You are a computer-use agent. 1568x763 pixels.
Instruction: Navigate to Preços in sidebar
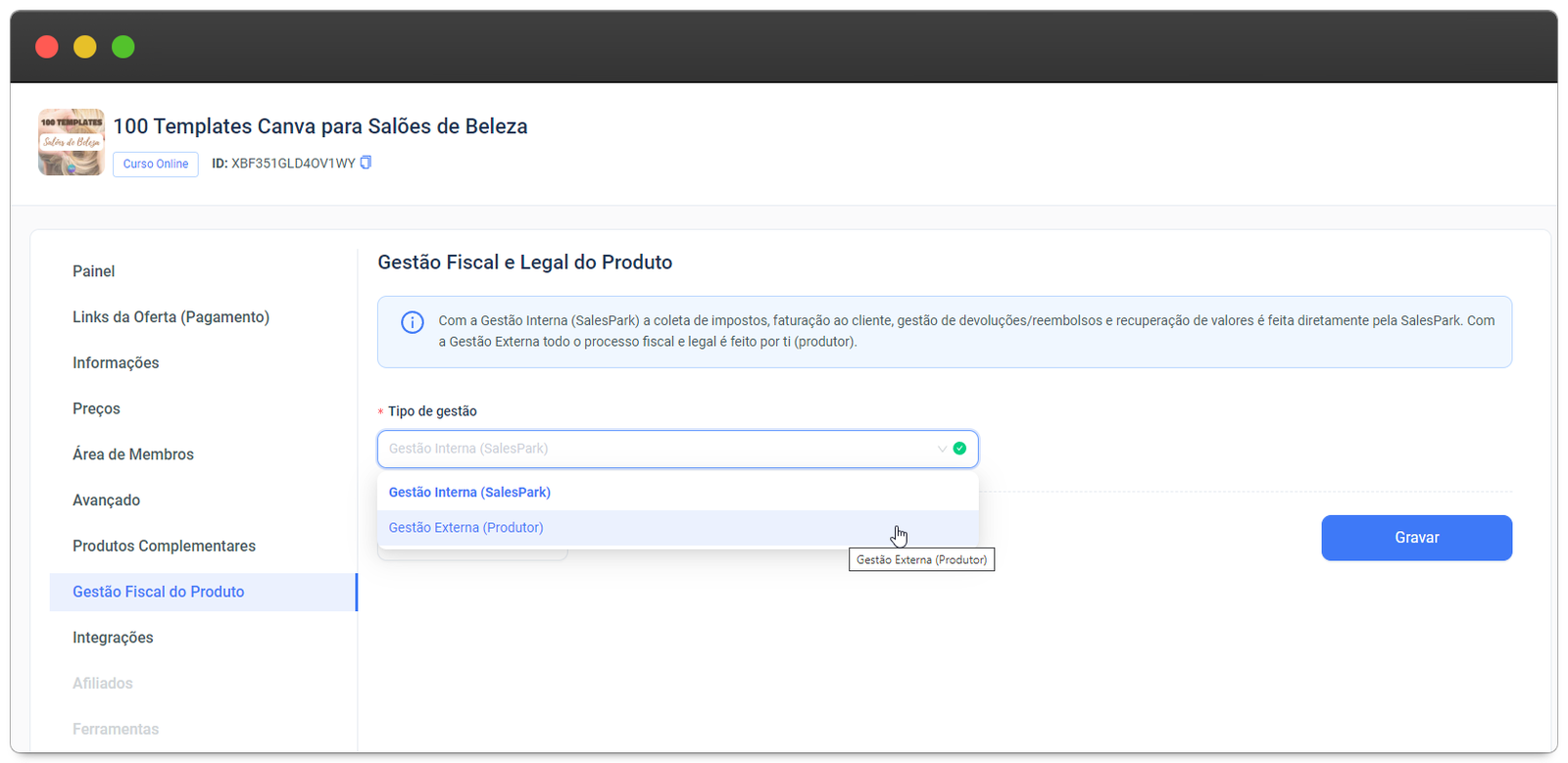[96, 408]
